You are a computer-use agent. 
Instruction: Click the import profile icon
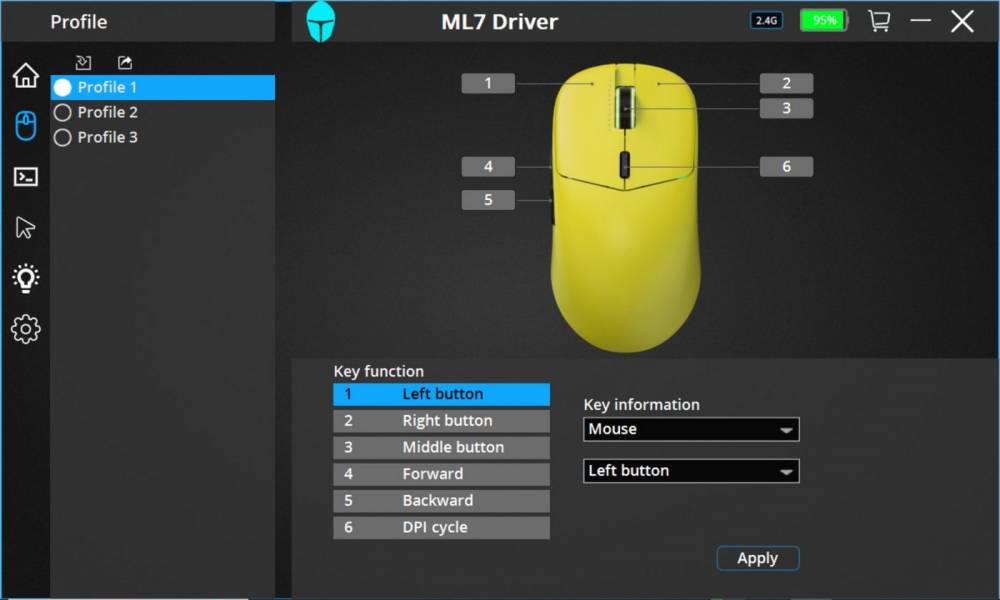pos(84,62)
